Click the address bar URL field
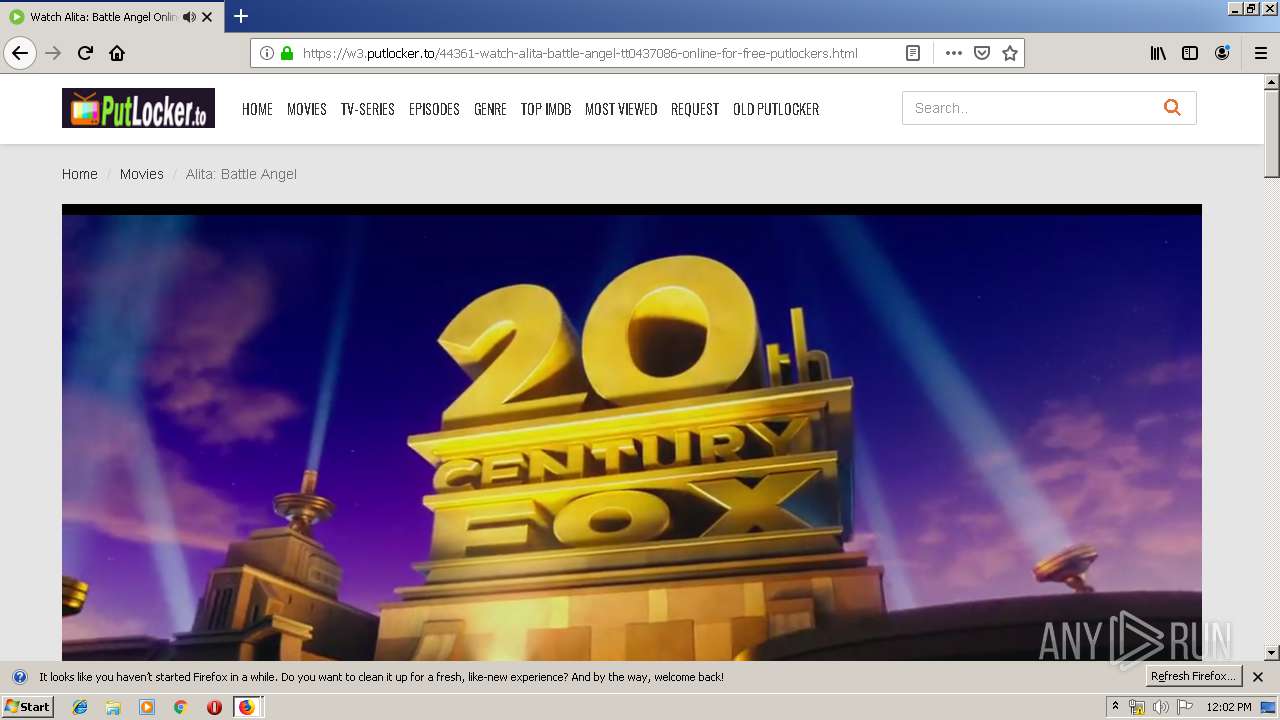The width and height of the screenshot is (1280, 720). coord(580,53)
